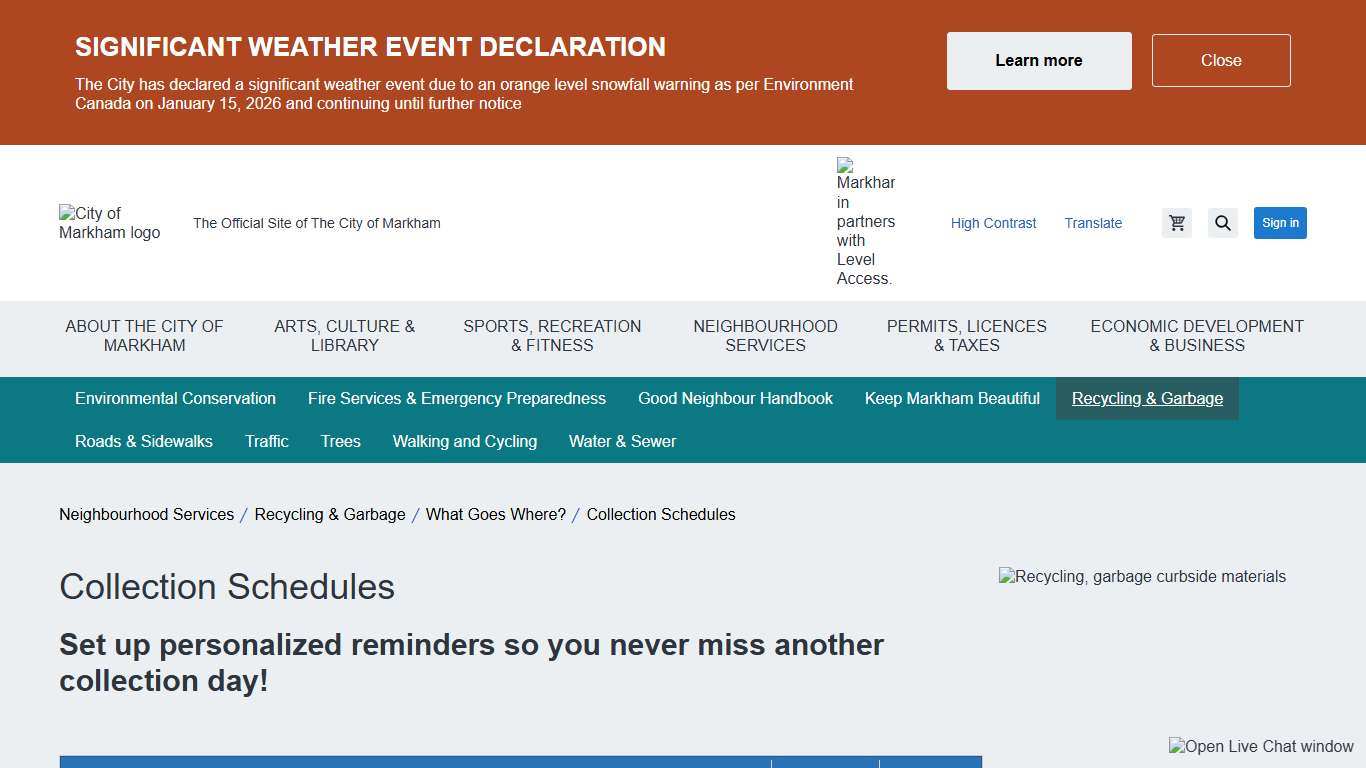This screenshot has height=768, width=1366.
Task: Navigate to What Goes Where breadcrumb
Action: click(495, 514)
